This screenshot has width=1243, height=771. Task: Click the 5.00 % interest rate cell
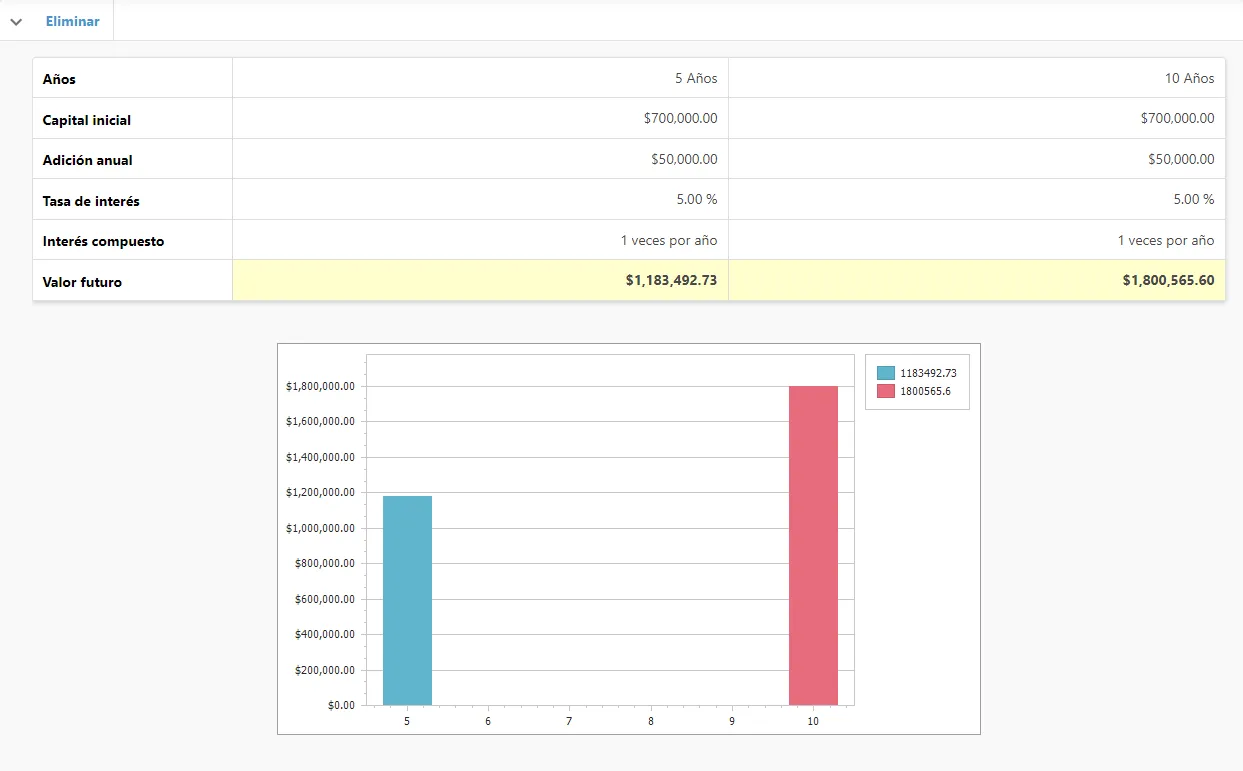[x=696, y=200]
